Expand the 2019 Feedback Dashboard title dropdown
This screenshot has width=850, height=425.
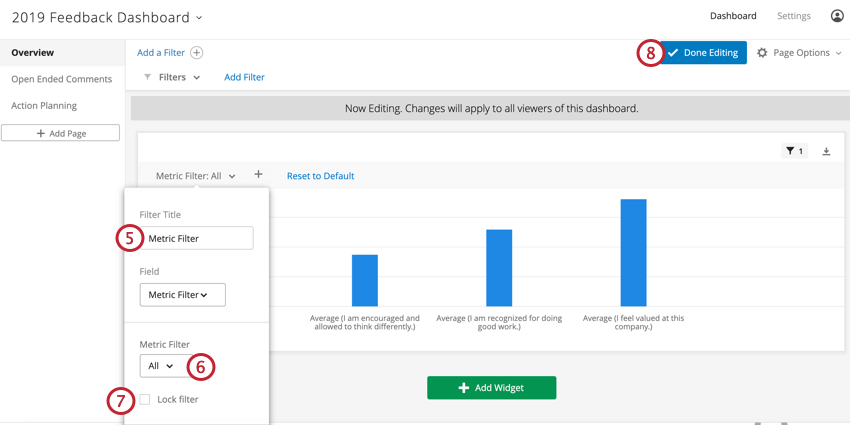click(199, 17)
